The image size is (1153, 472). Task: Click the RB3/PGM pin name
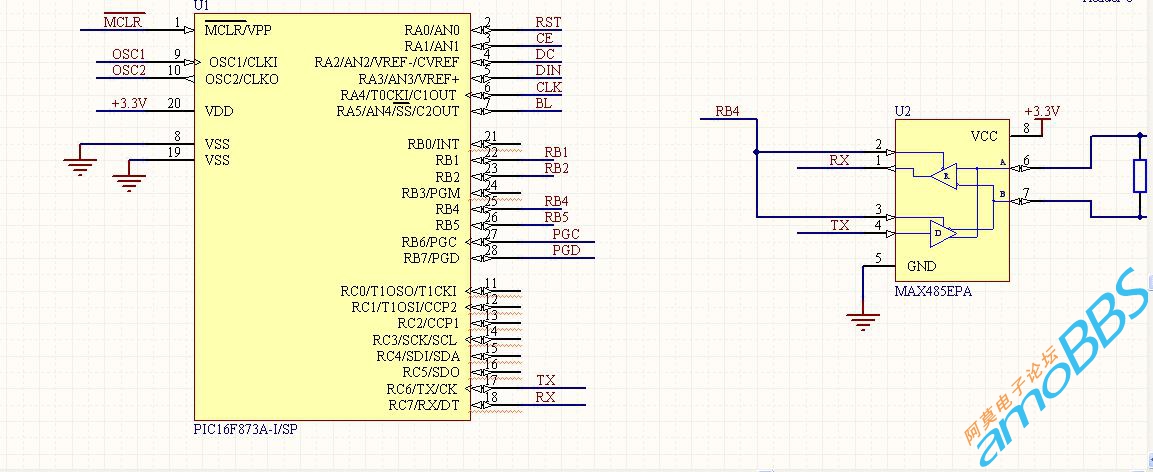click(431, 193)
